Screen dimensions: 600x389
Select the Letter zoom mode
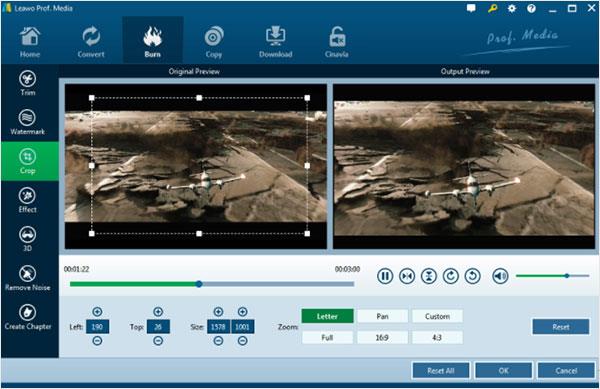(x=327, y=316)
